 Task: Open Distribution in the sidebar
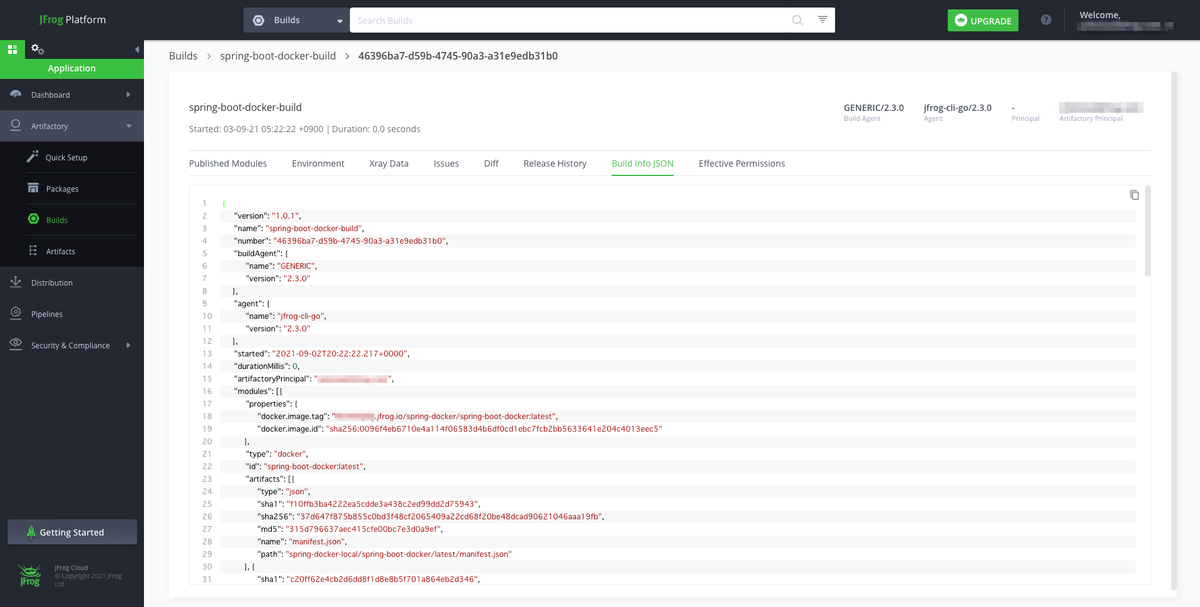[x=52, y=283]
